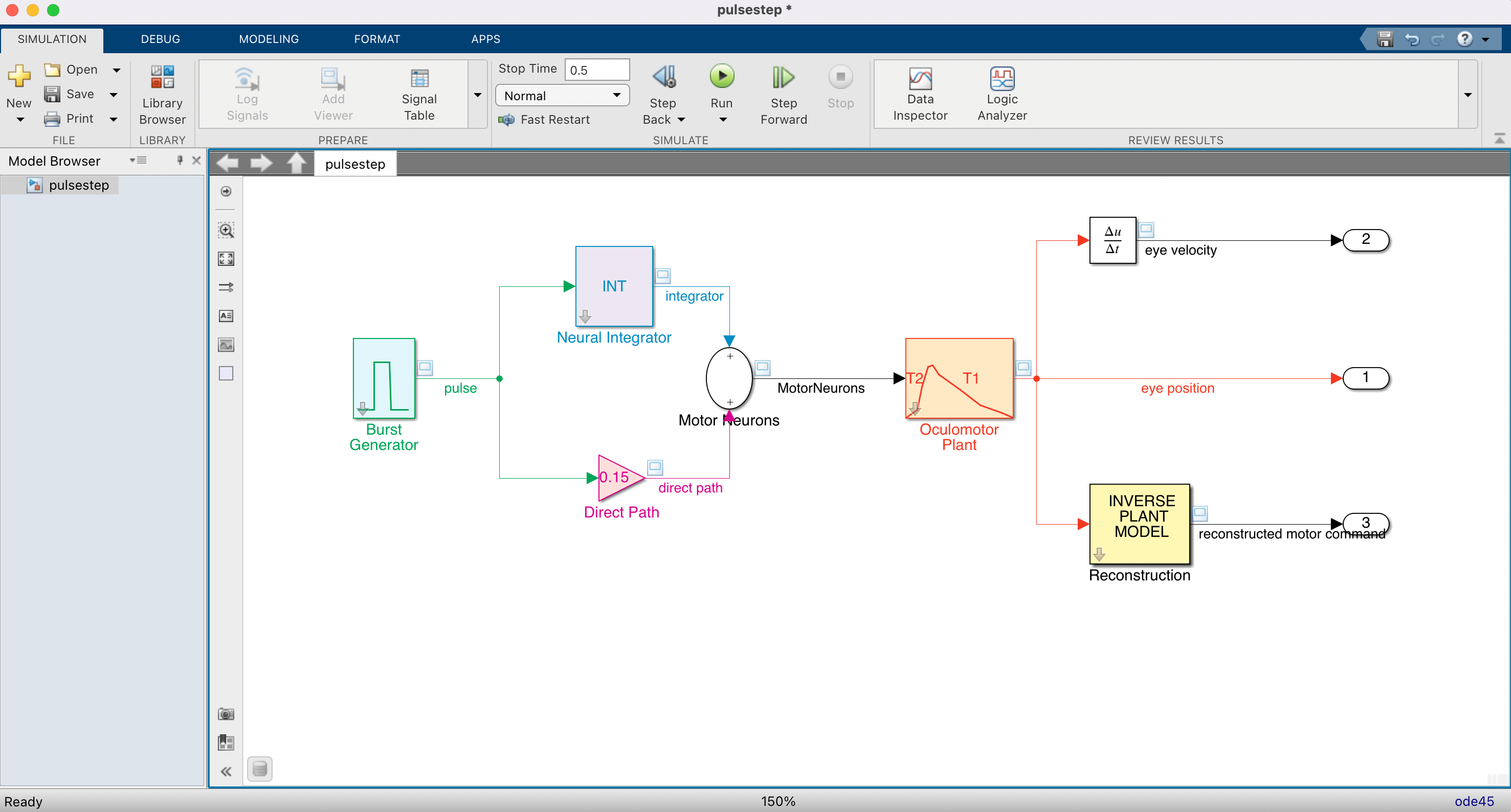The image size is (1511, 812).
Task: Add a viewer with Add Viewer
Action: pyautogui.click(x=332, y=94)
